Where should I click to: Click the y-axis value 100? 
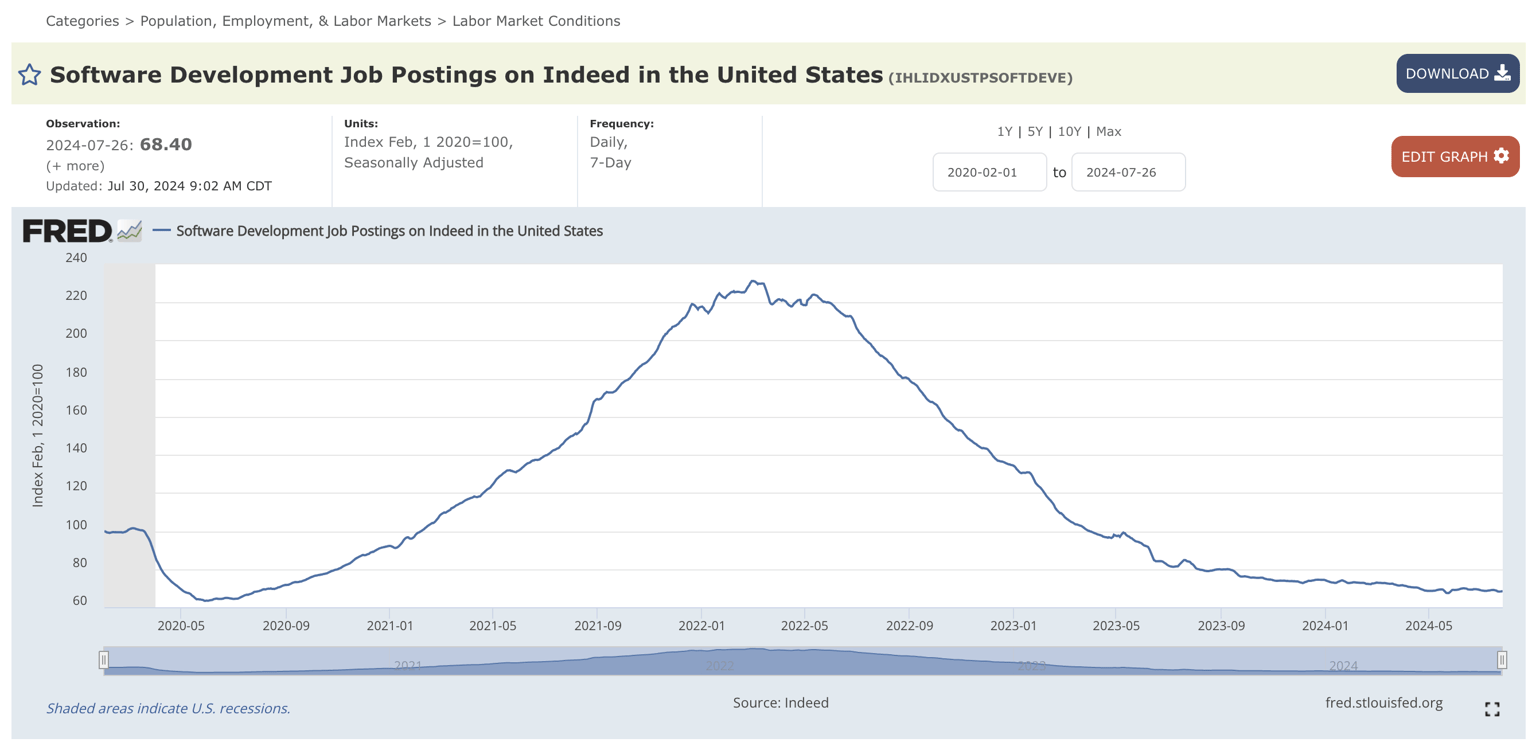click(76, 525)
